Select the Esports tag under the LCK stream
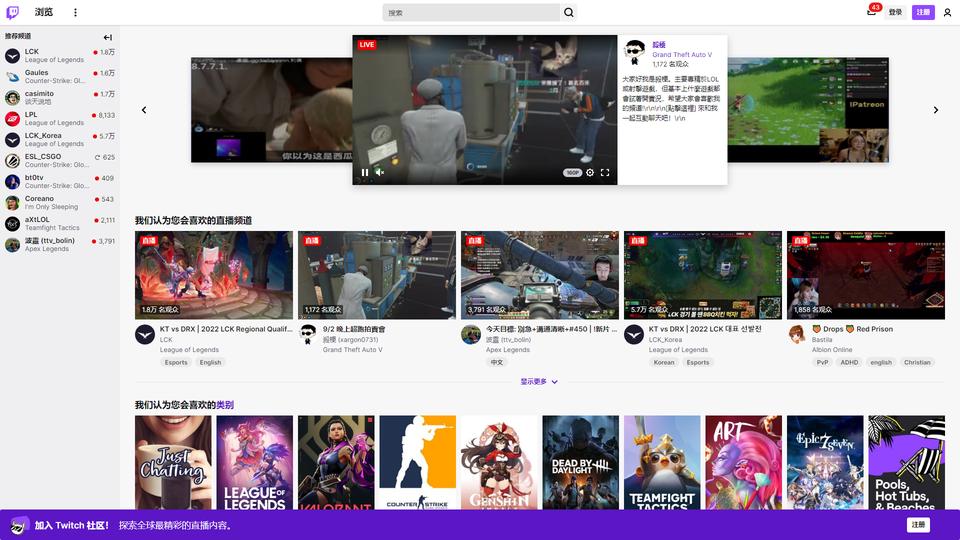 click(x=176, y=362)
